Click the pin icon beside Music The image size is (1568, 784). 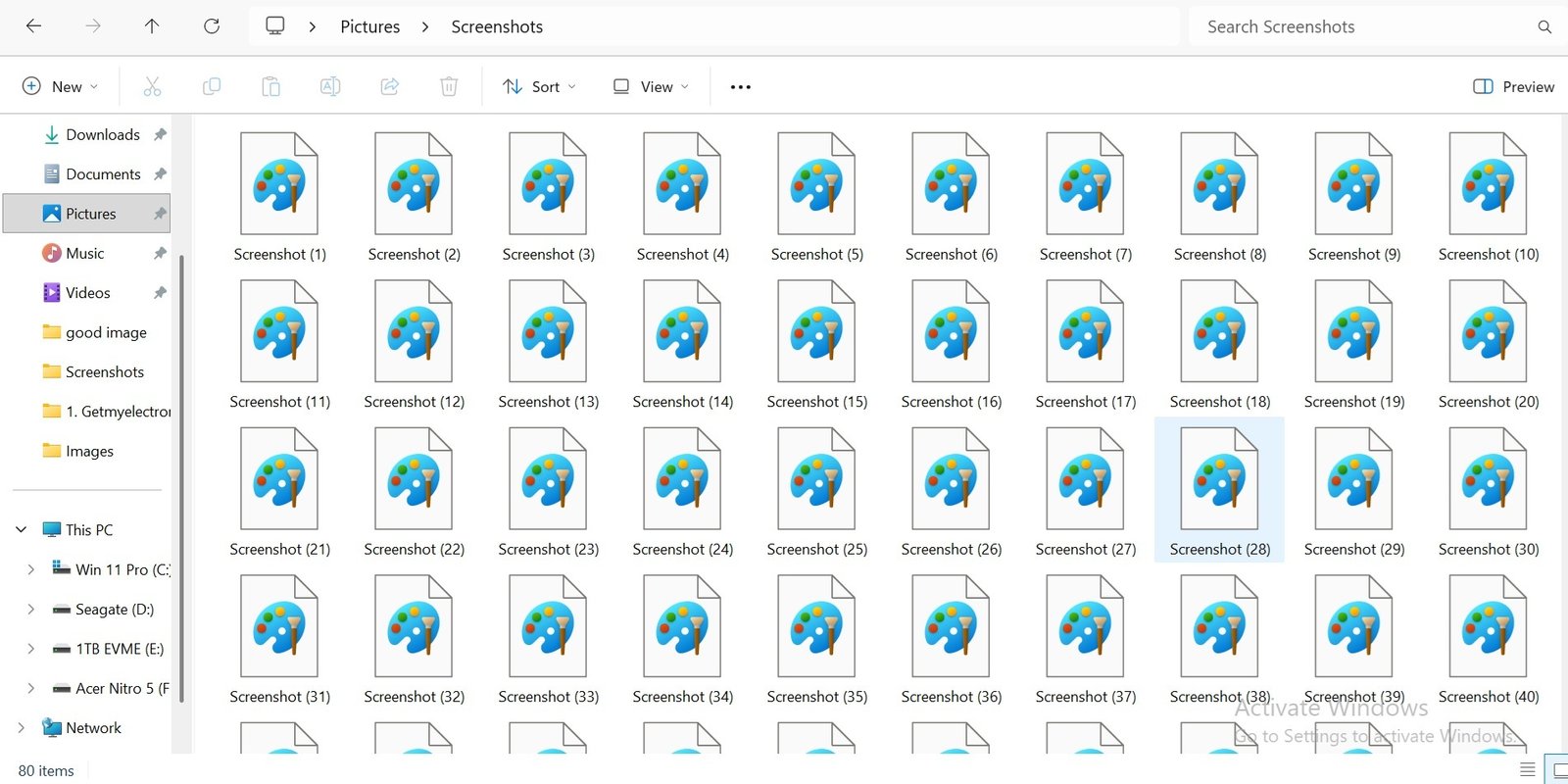(160, 253)
